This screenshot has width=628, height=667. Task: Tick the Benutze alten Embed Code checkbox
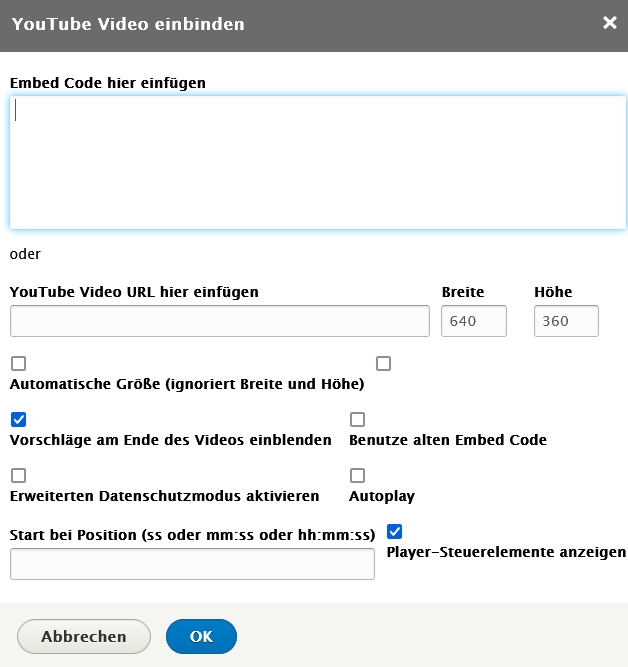coord(357,420)
